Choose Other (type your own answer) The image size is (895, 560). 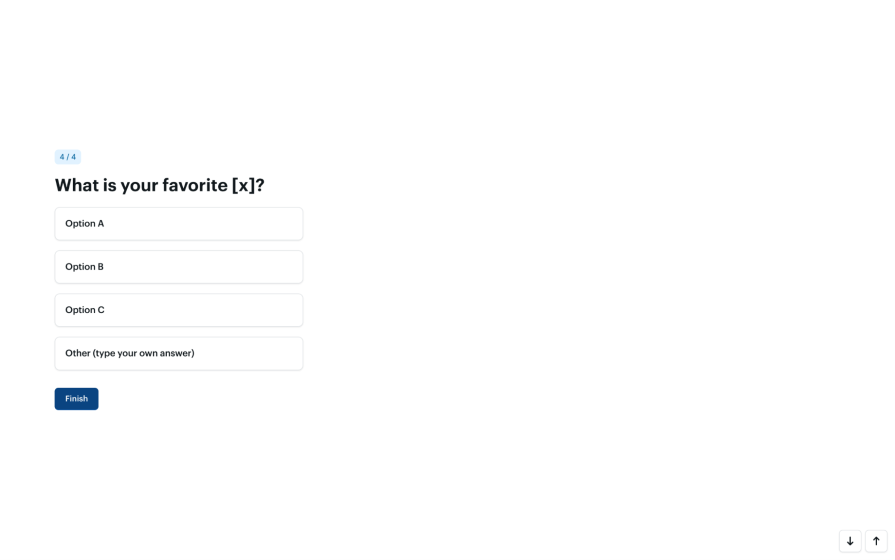coord(179,353)
